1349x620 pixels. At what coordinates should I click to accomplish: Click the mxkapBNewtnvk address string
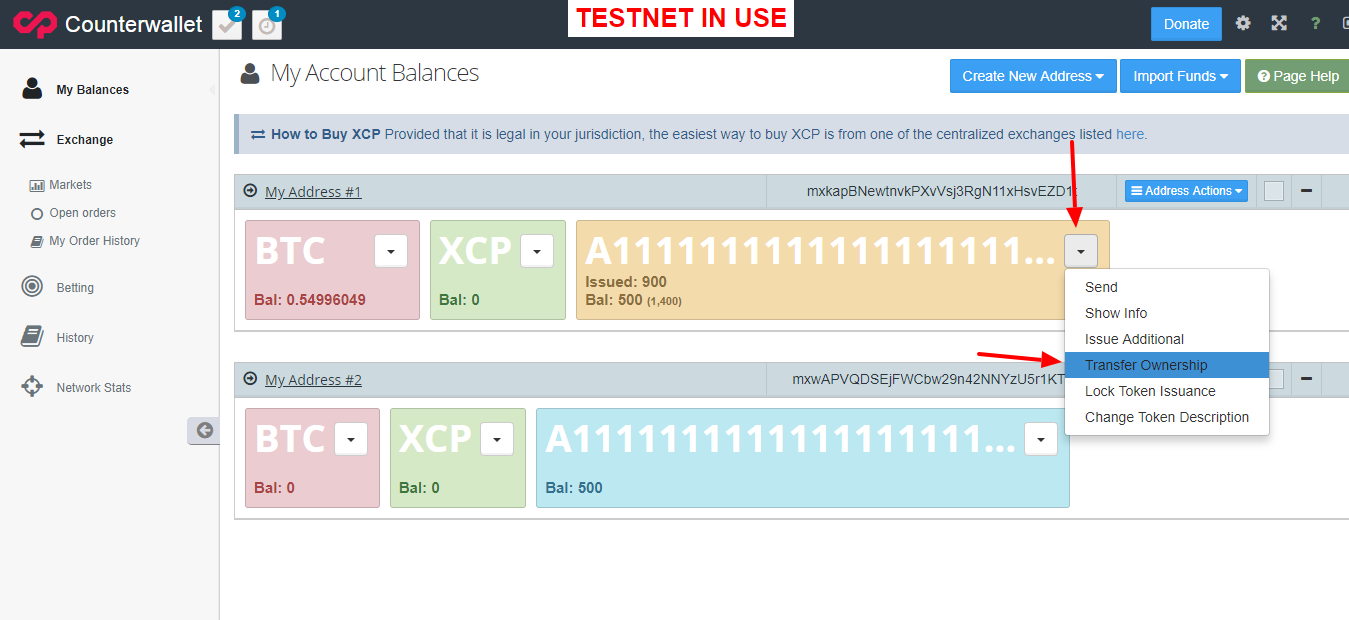pos(941,191)
